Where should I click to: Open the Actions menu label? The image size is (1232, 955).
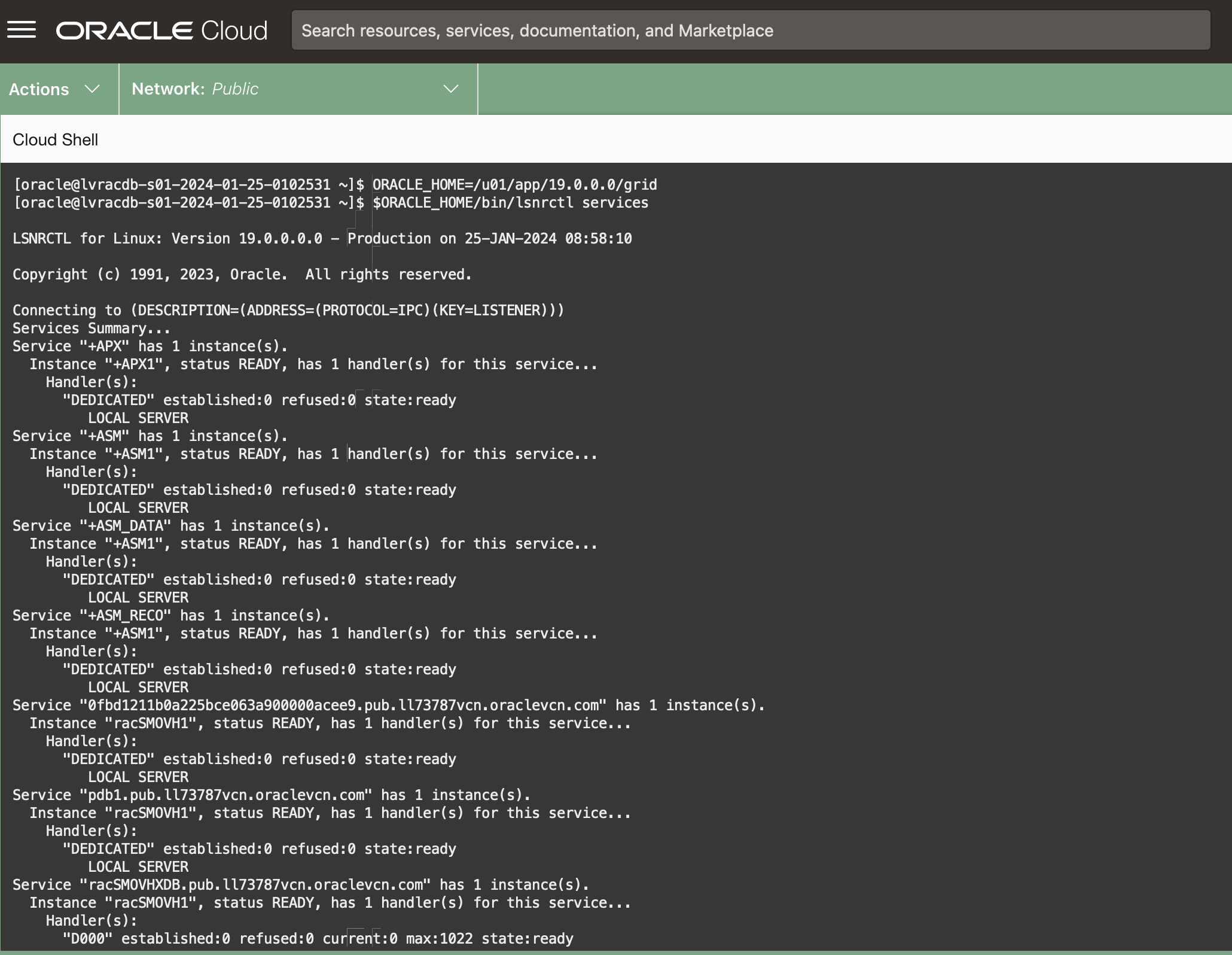[x=39, y=89]
